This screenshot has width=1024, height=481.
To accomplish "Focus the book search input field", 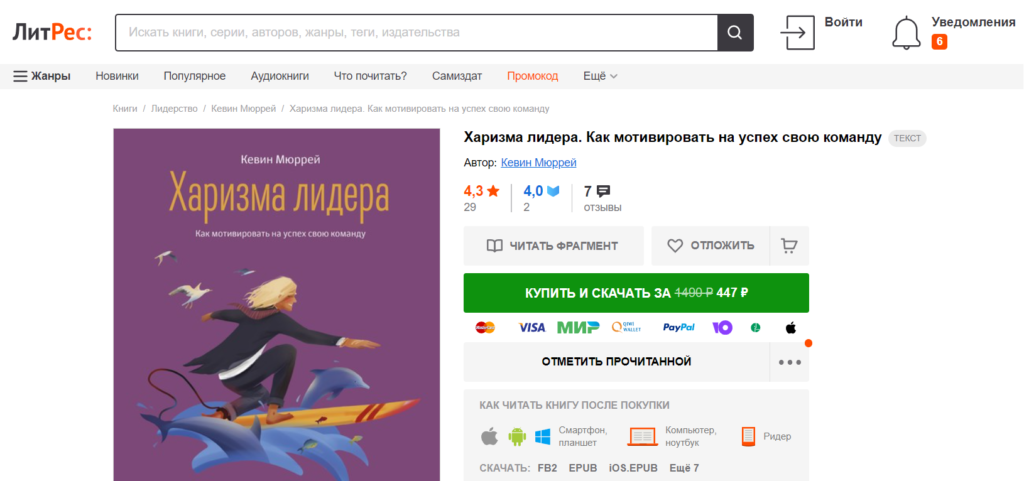I will pos(416,33).
